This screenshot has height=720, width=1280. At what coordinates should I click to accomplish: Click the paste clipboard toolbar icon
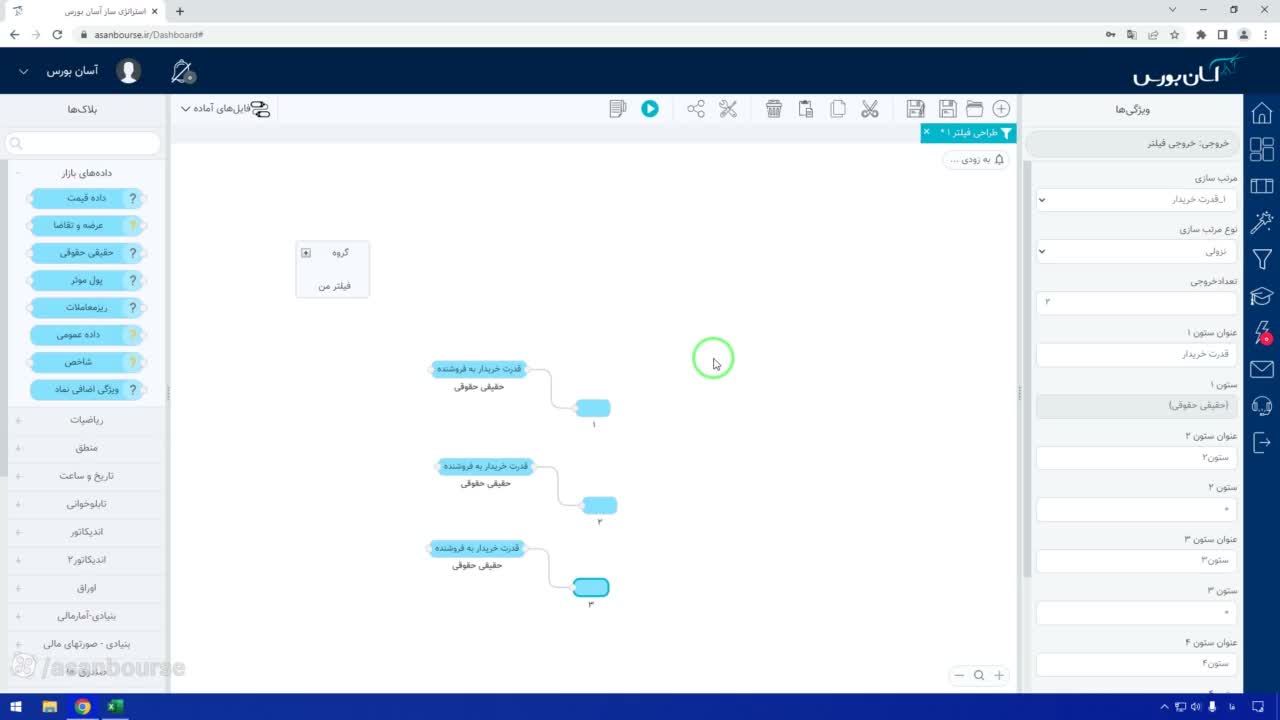[x=806, y=109]
